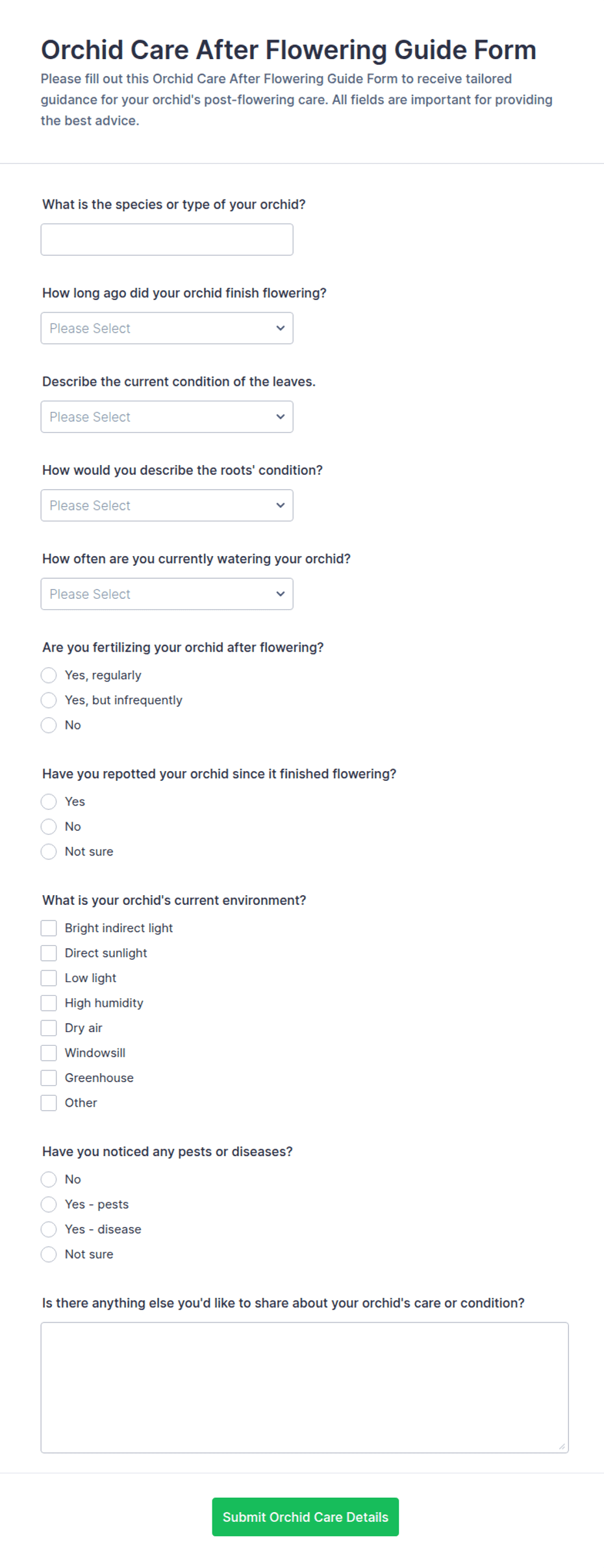Select 'Yes, regularly' for fertilizing
This screenshot has width=604, height=1568.
49,676
